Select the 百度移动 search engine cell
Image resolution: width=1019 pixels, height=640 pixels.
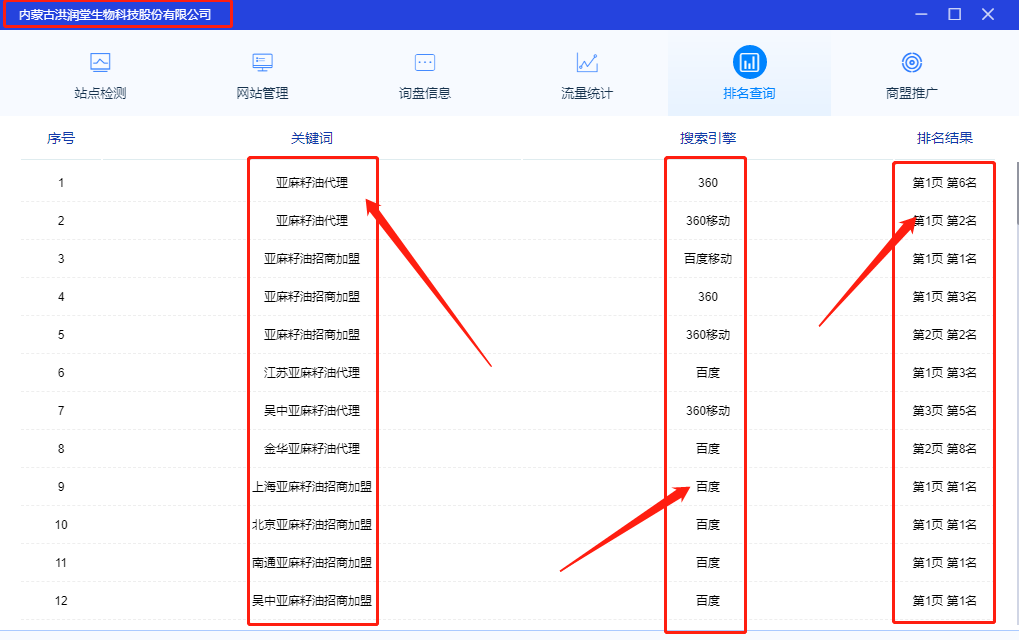click(x=705, y=258)
